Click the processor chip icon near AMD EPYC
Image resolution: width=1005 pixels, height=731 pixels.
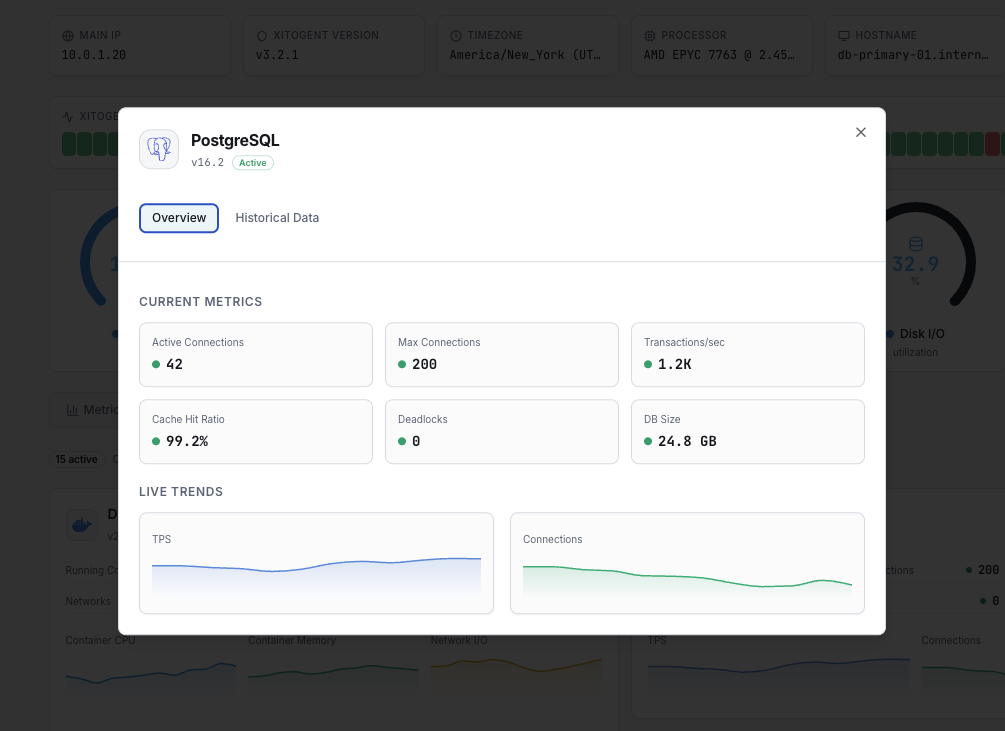(x=650, y=35)
